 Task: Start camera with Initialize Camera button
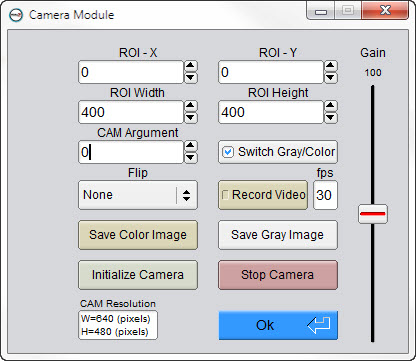[x=138, y=275]
